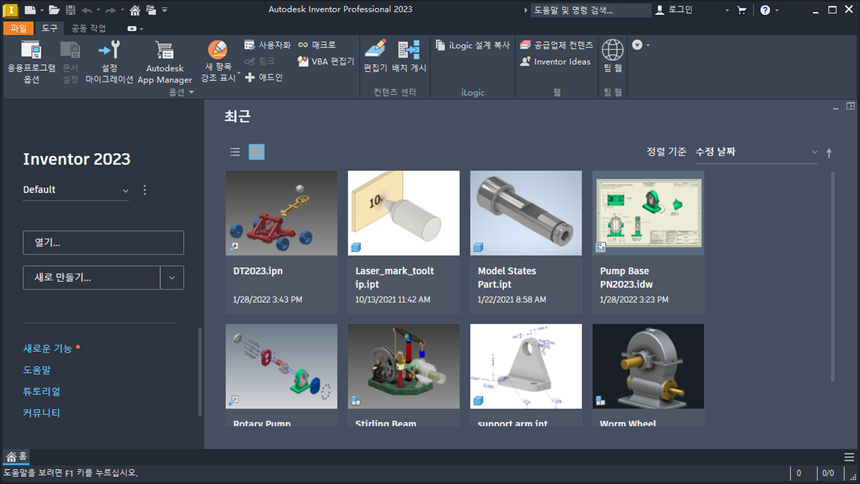Click the left panel vertical scrollbar
The width and height of the screenshot is (860, 484).
click(200, 372)
